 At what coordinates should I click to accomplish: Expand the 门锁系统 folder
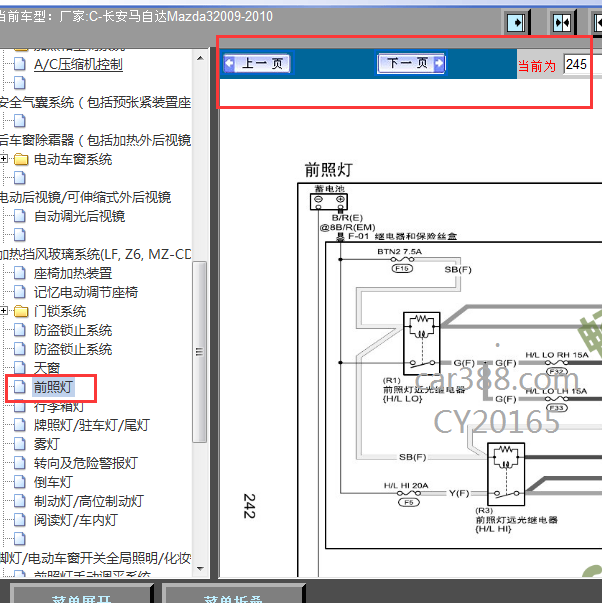(4, 311)
